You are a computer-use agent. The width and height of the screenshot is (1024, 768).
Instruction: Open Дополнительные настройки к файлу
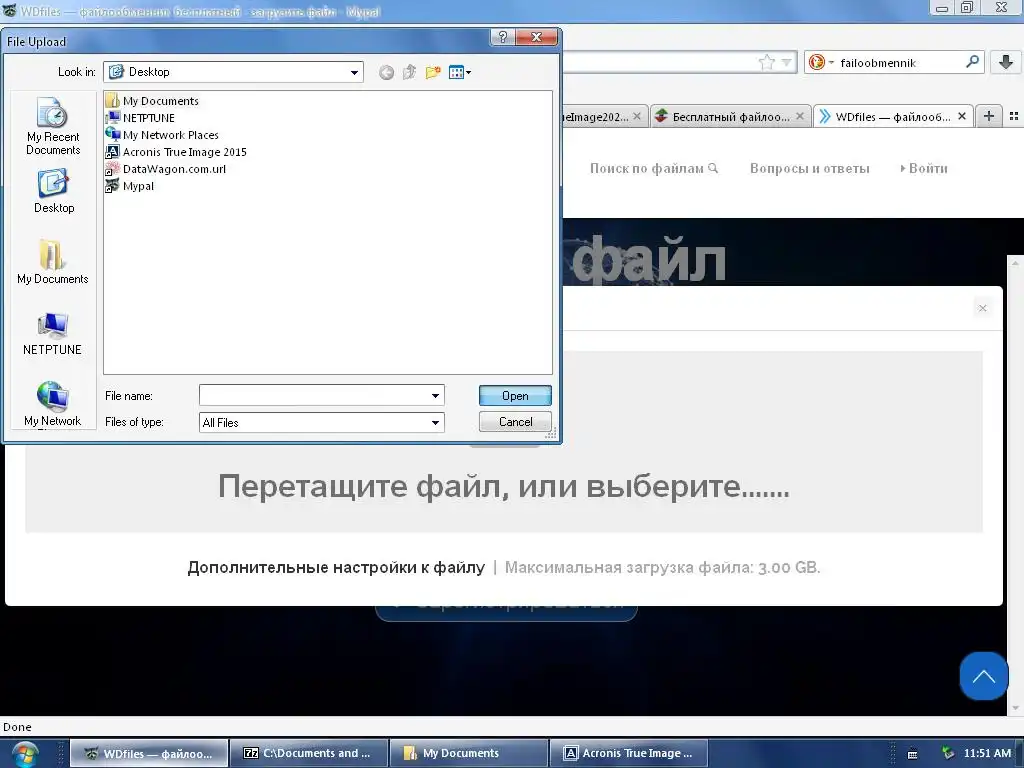tap(336, 568)
